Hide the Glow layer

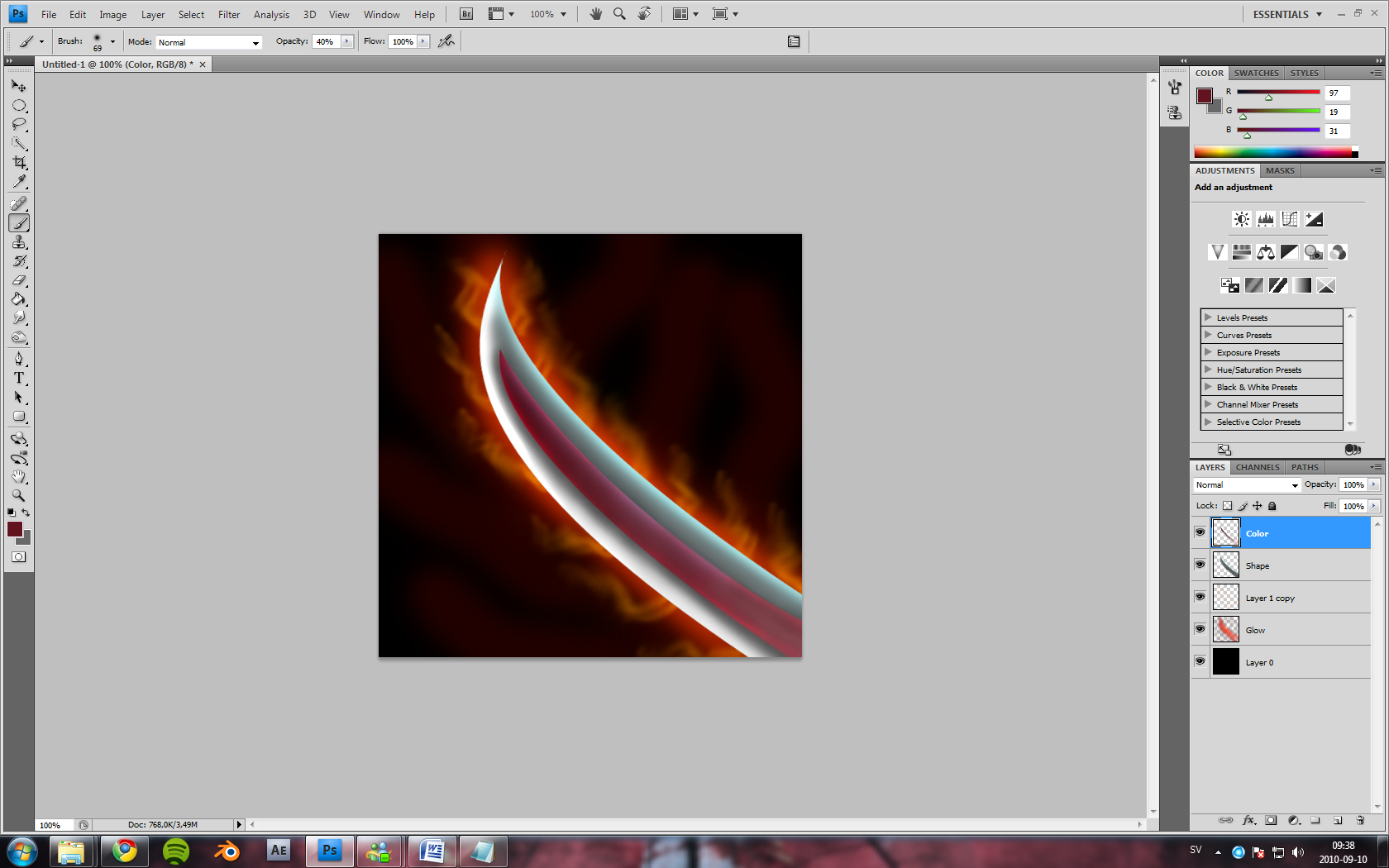(1200, 629)
